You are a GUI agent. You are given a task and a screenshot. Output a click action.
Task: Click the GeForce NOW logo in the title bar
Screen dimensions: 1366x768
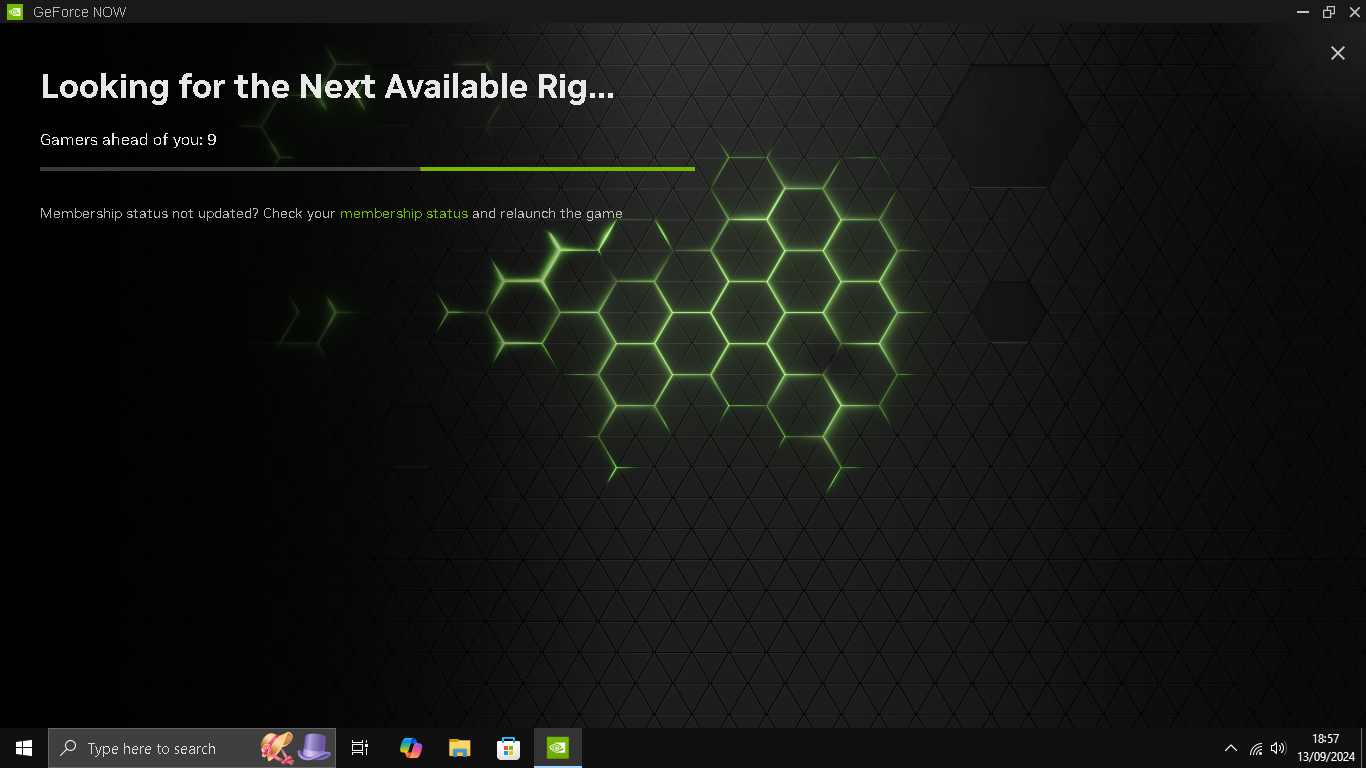click(15, 12)
